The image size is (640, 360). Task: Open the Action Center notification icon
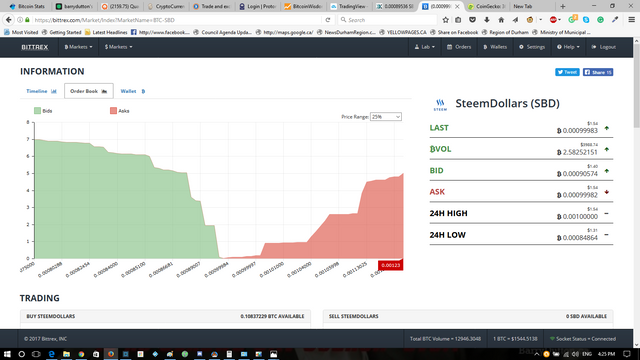(627, 354)
